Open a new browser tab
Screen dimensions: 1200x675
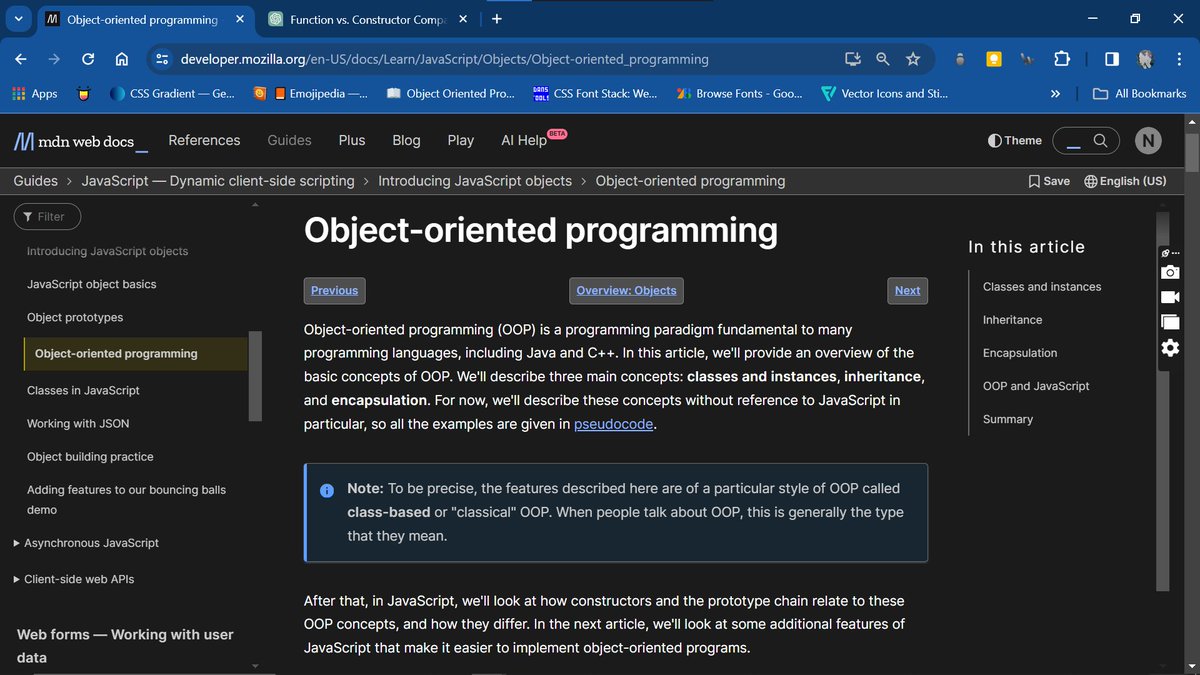click(x=497, y=19)
